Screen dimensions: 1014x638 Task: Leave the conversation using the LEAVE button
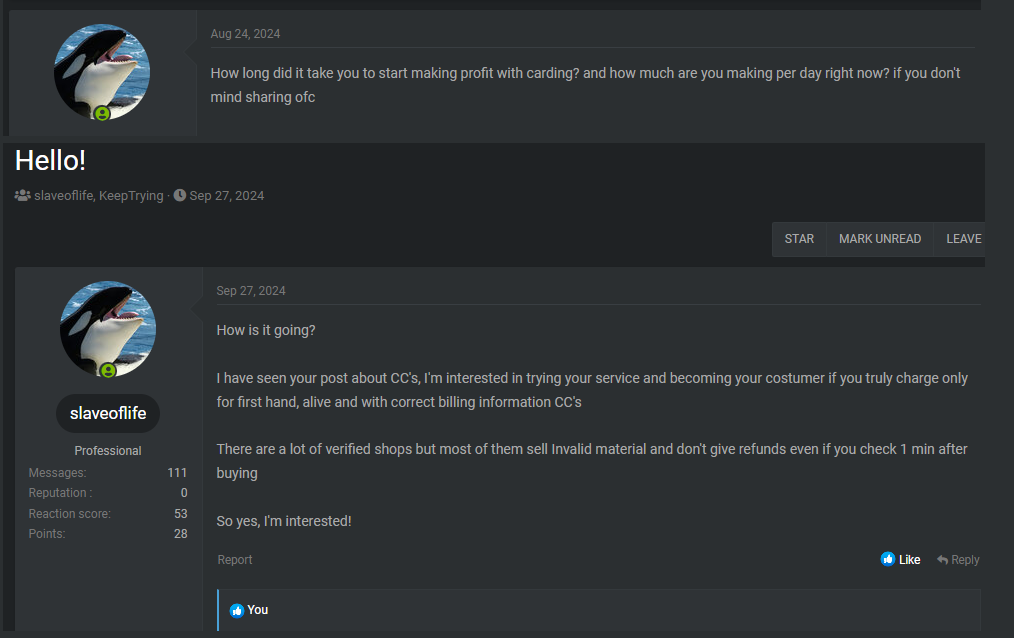tap(963, 239)
